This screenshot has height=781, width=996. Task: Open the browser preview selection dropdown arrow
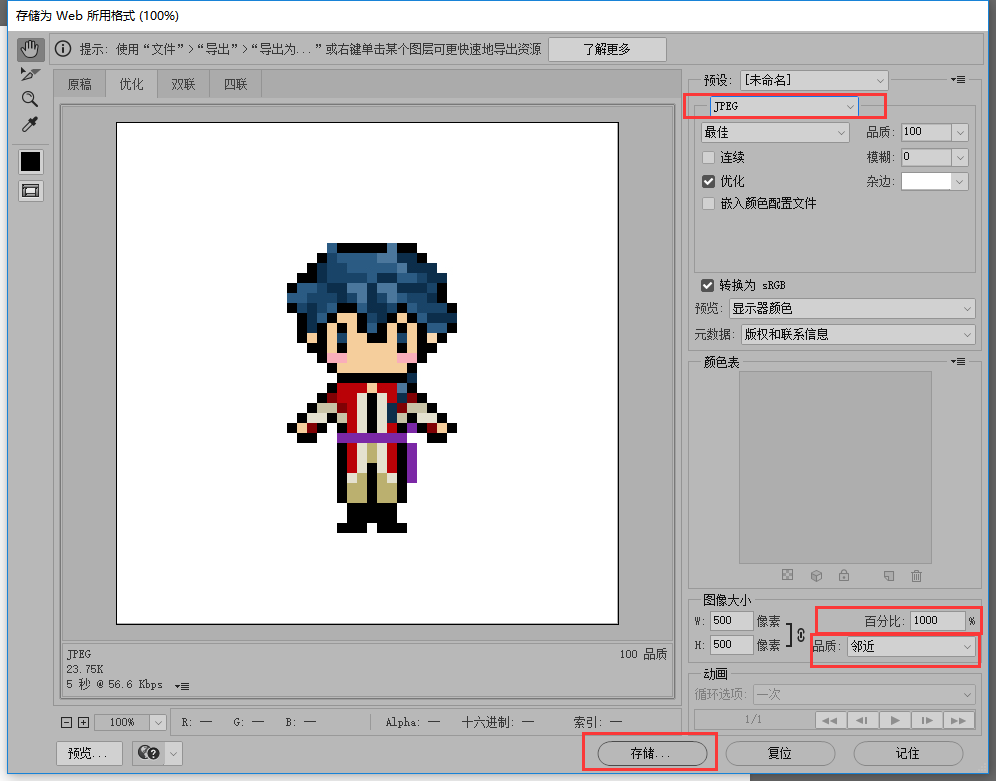(x=173, y=754)
